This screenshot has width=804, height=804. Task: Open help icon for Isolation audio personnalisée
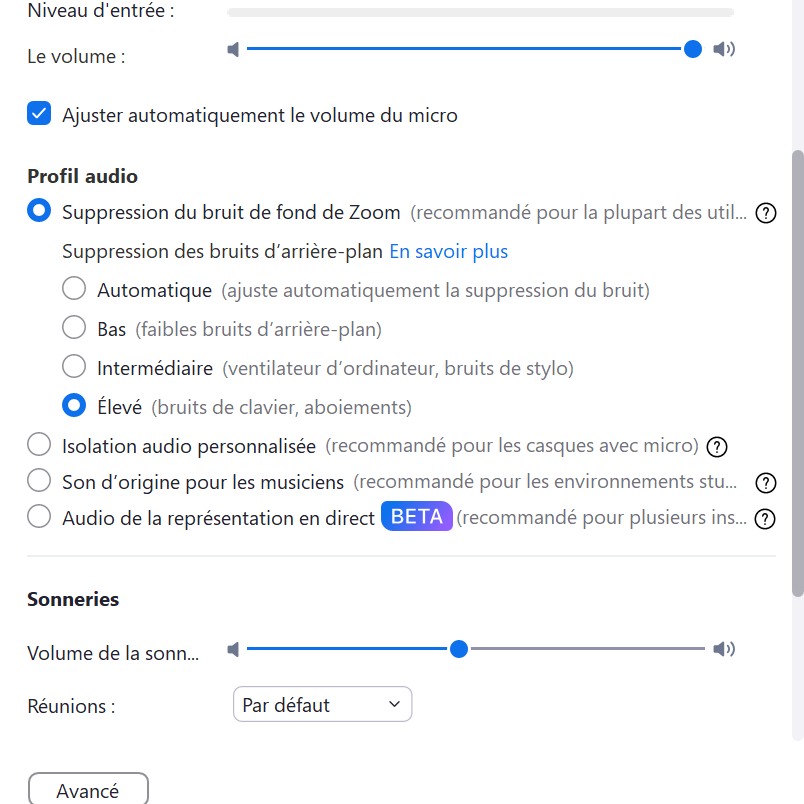click(x=716, y=446)
